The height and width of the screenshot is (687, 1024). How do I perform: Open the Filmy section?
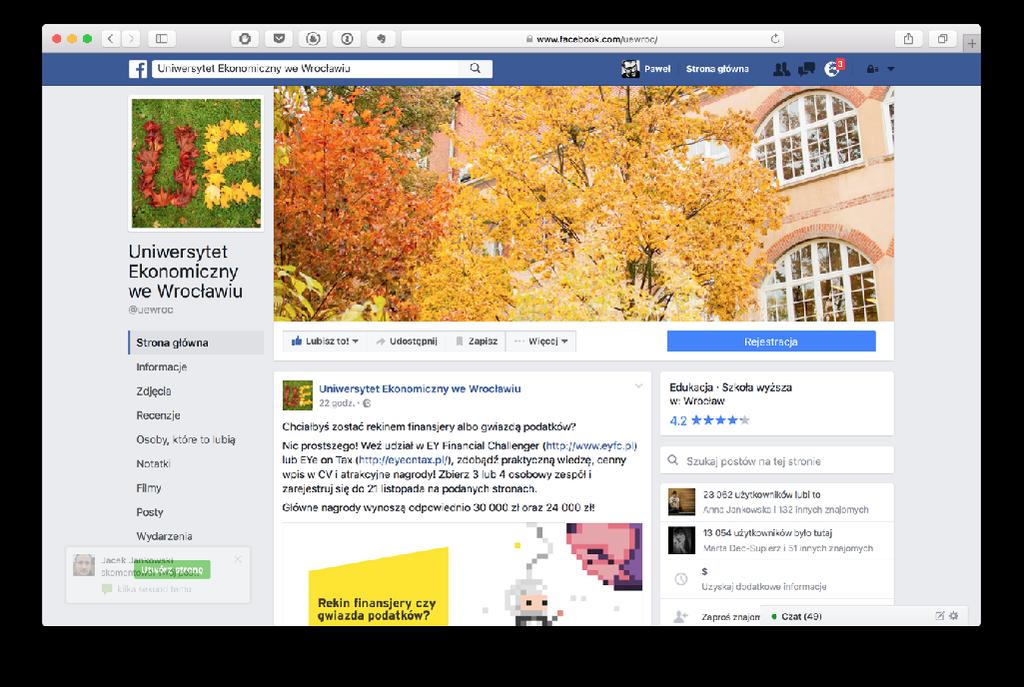tap(148, 488)
